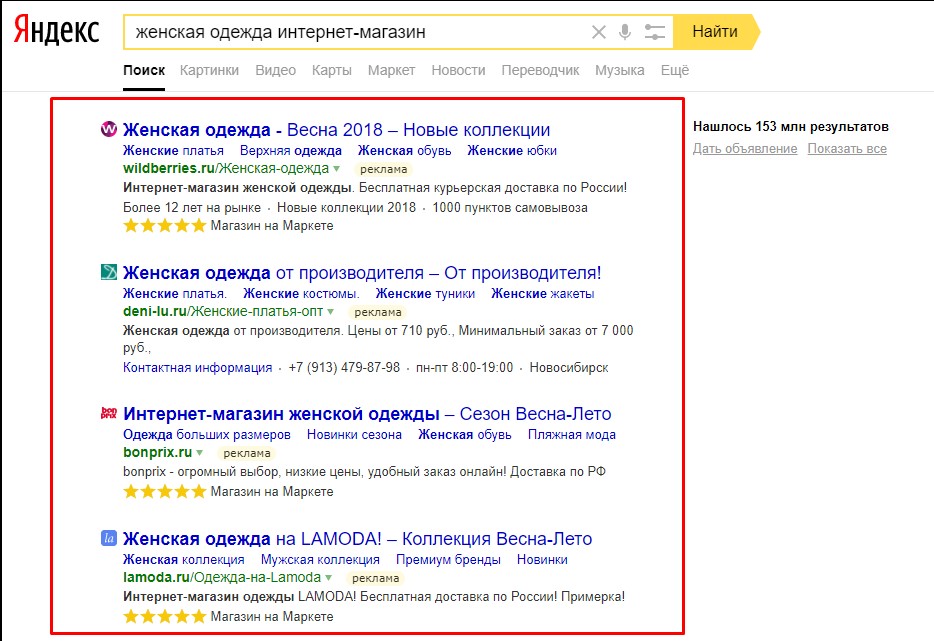Open the Музыка tab
The image size is (934, 641).
(x=619, y=70)
